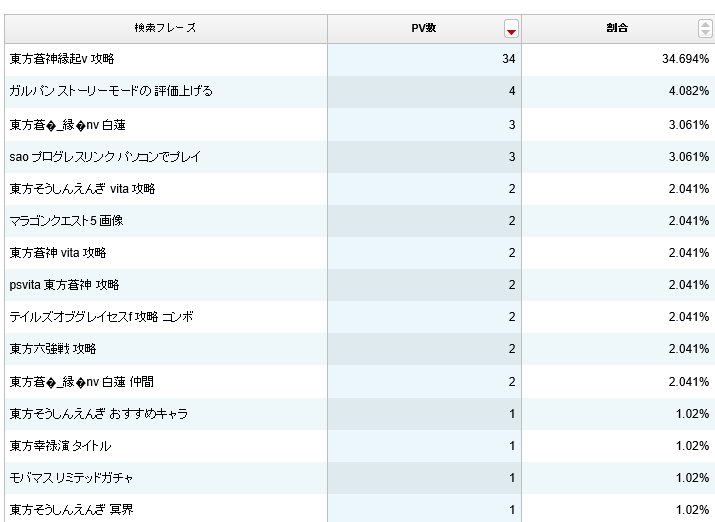Viewport: 715px width, 522px height.
Task: Select search phrase 東方蒼神縁起v 攻略
Action: coord(62,59)
